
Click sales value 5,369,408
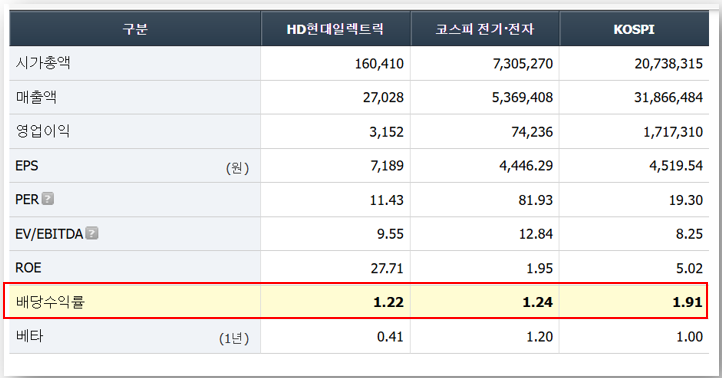click(523, 98)
